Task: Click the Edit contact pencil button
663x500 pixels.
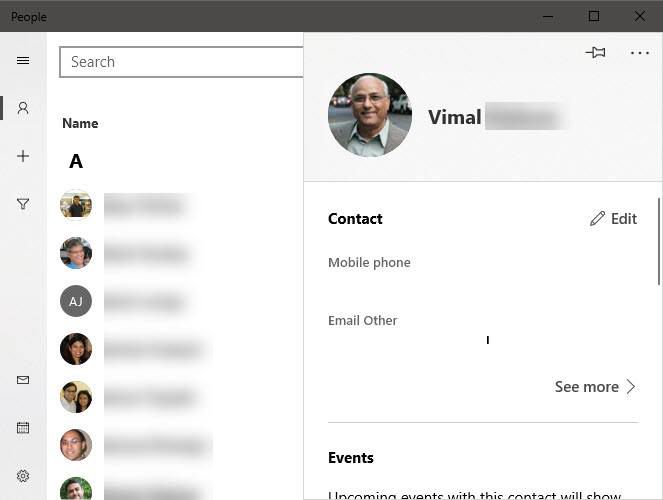Action: (x=613, y=219)
